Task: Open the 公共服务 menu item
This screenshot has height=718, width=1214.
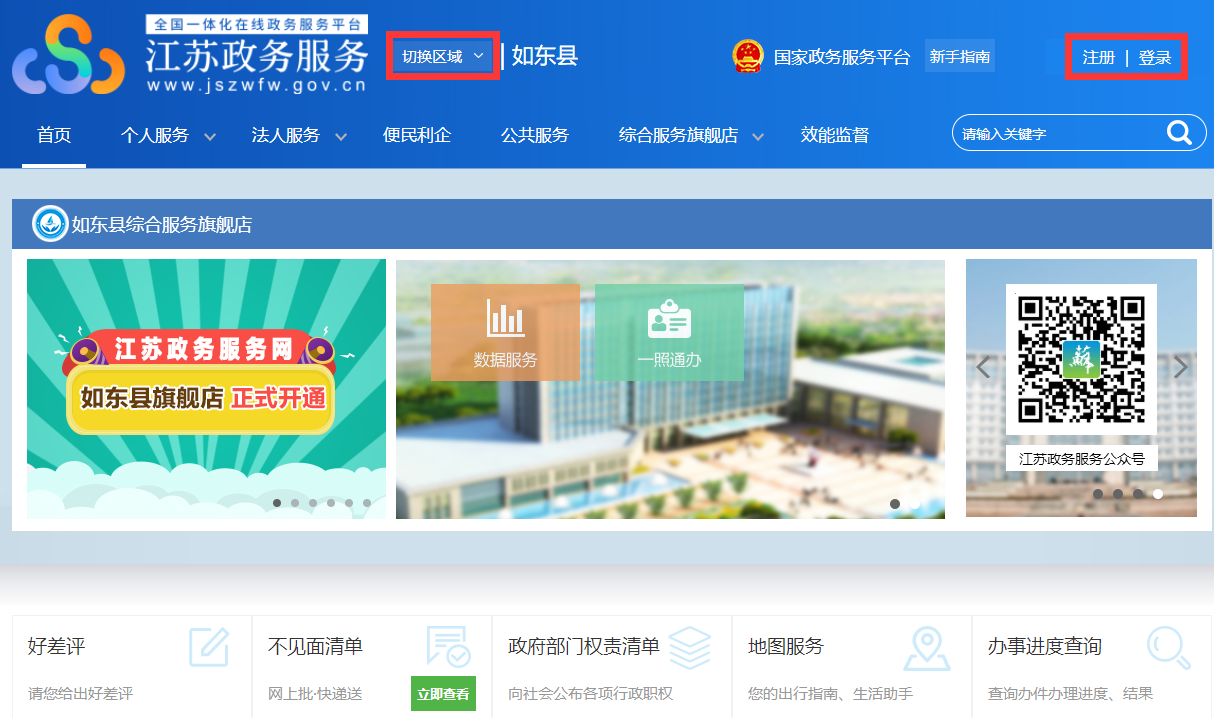Action: click(x=535, y=135)
